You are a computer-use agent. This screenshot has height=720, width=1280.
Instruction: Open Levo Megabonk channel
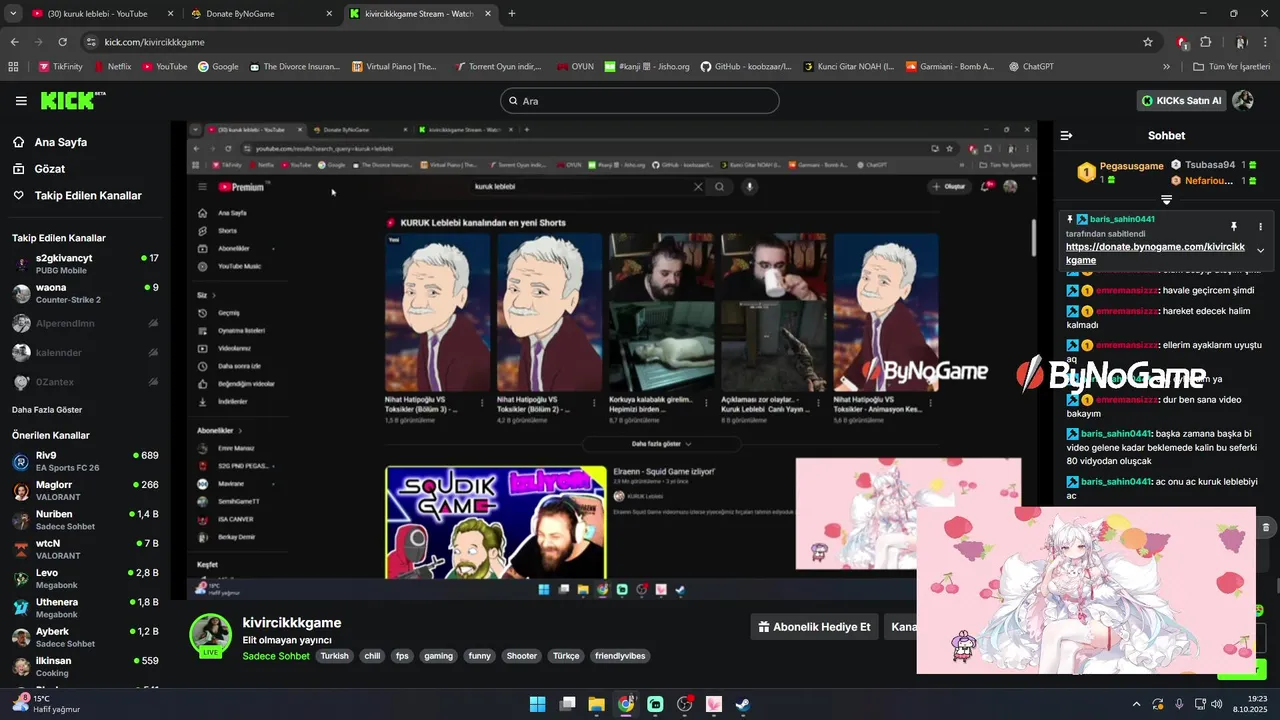[85, 579]
